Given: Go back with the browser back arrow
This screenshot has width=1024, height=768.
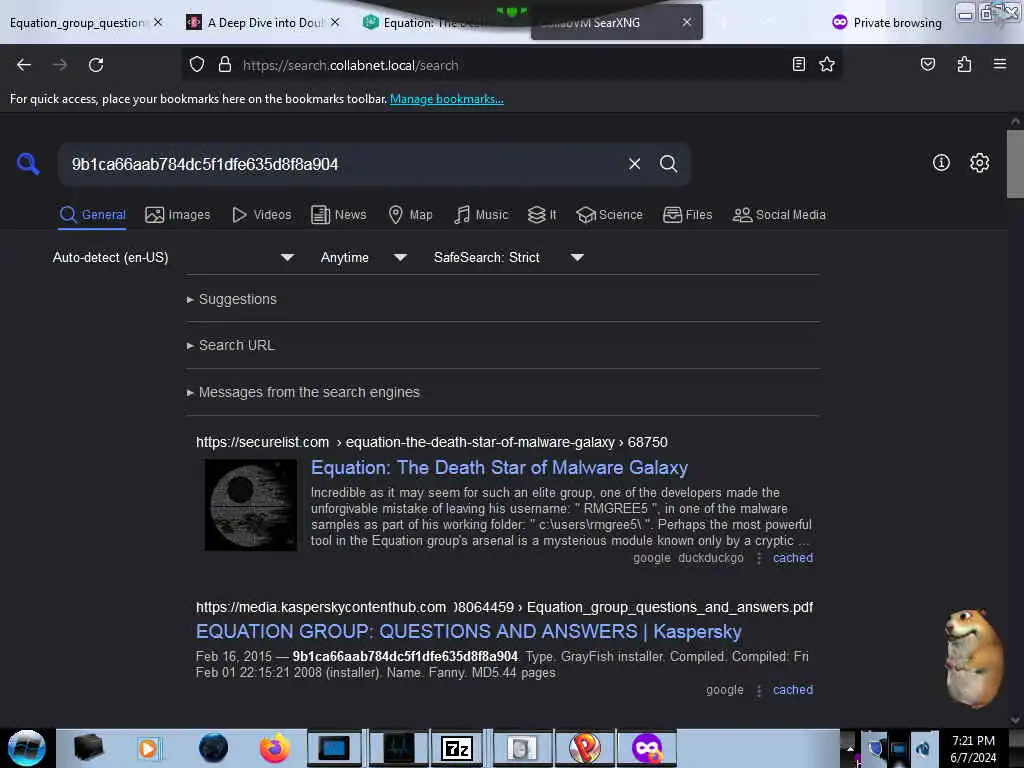Looking at the screenshot, I should tap(24, 65).
